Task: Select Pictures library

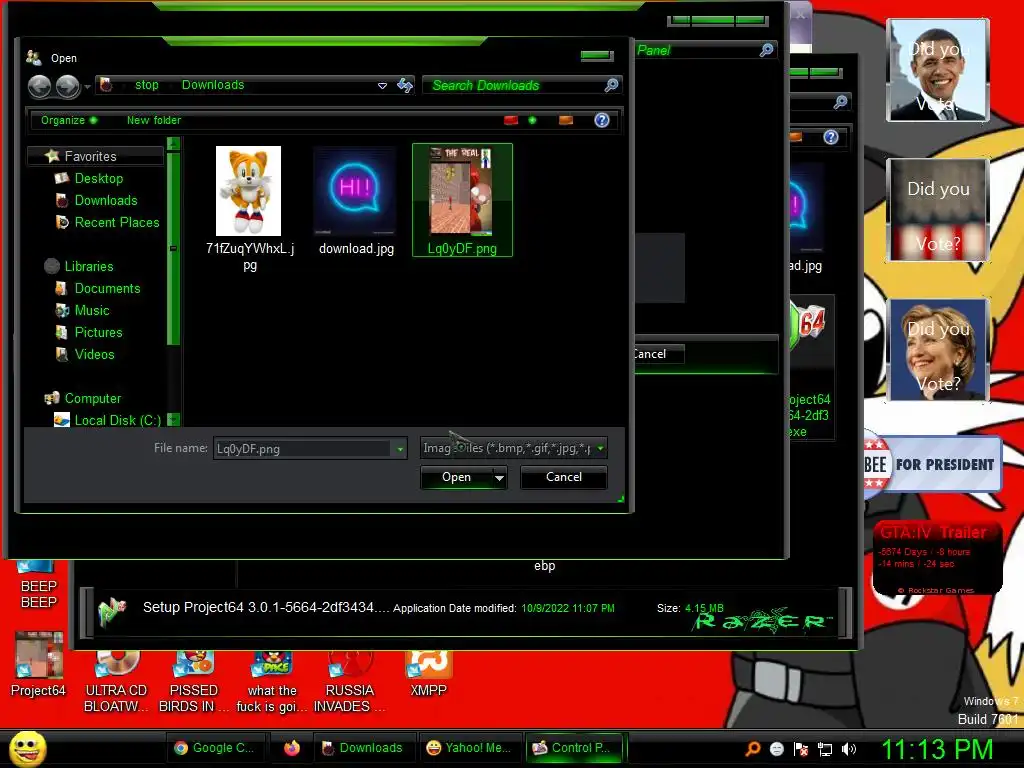Action: pos(98,332)
